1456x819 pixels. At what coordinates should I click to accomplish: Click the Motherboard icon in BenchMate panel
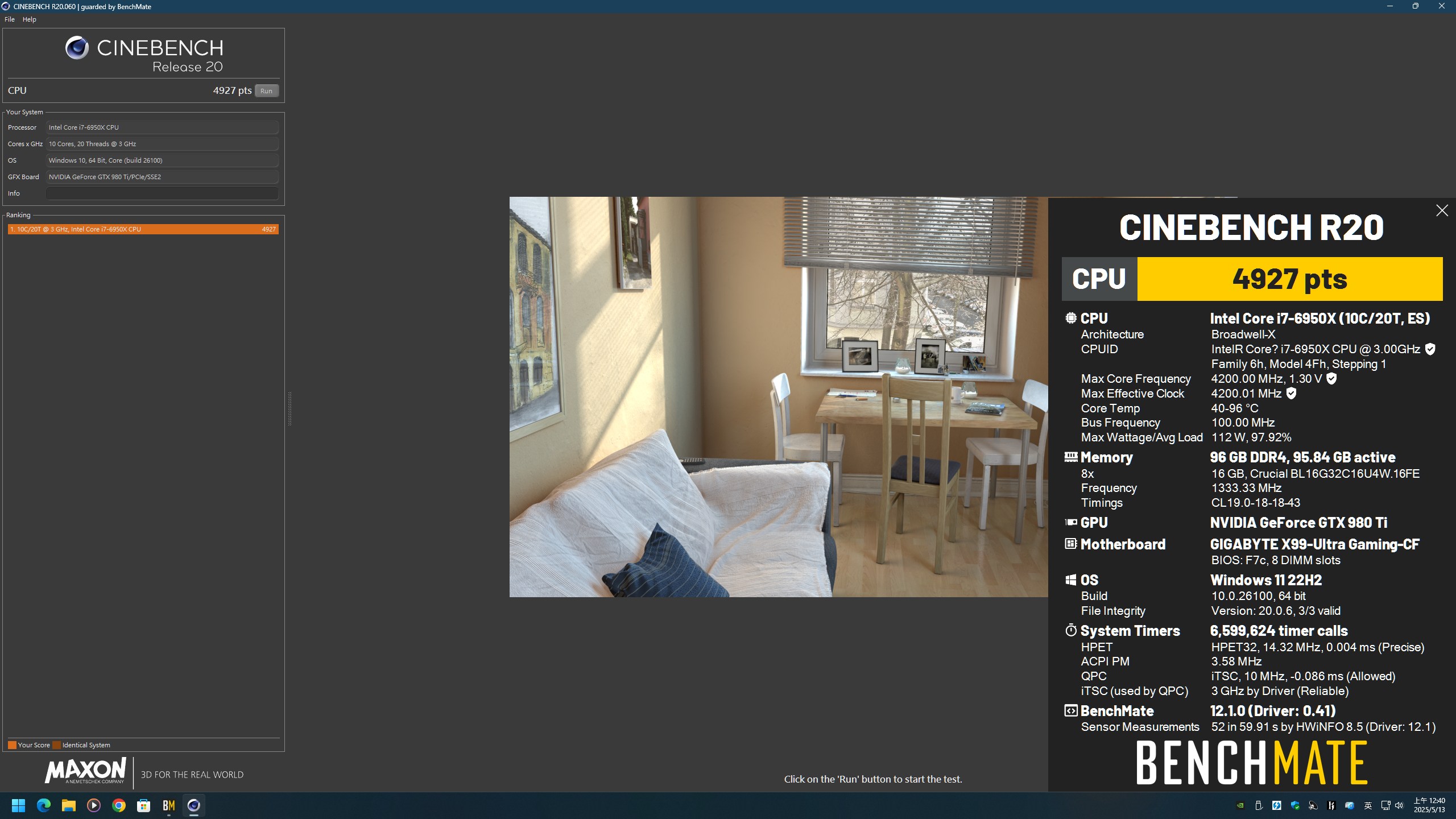[1071, 544]
